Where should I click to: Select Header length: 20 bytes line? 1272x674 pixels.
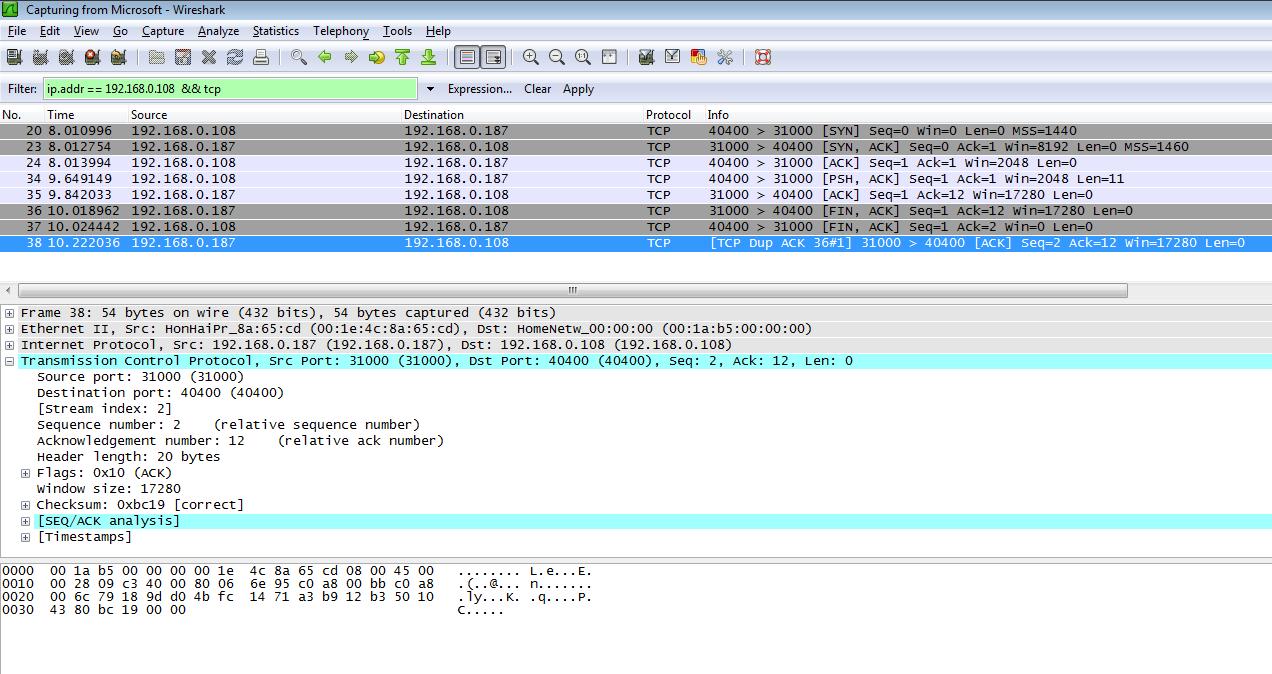pos(128,457)
